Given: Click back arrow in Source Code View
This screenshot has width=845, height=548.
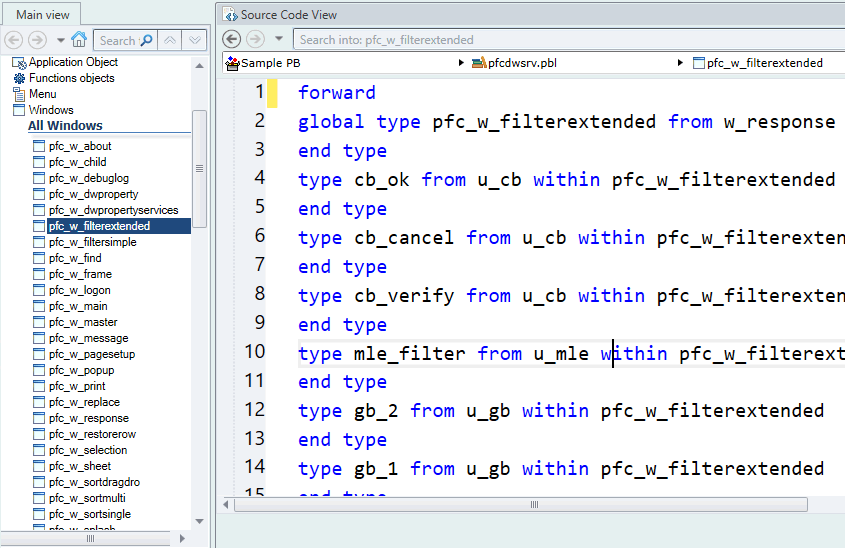Looking at the screenshot, I should click(x=232, y=39).
